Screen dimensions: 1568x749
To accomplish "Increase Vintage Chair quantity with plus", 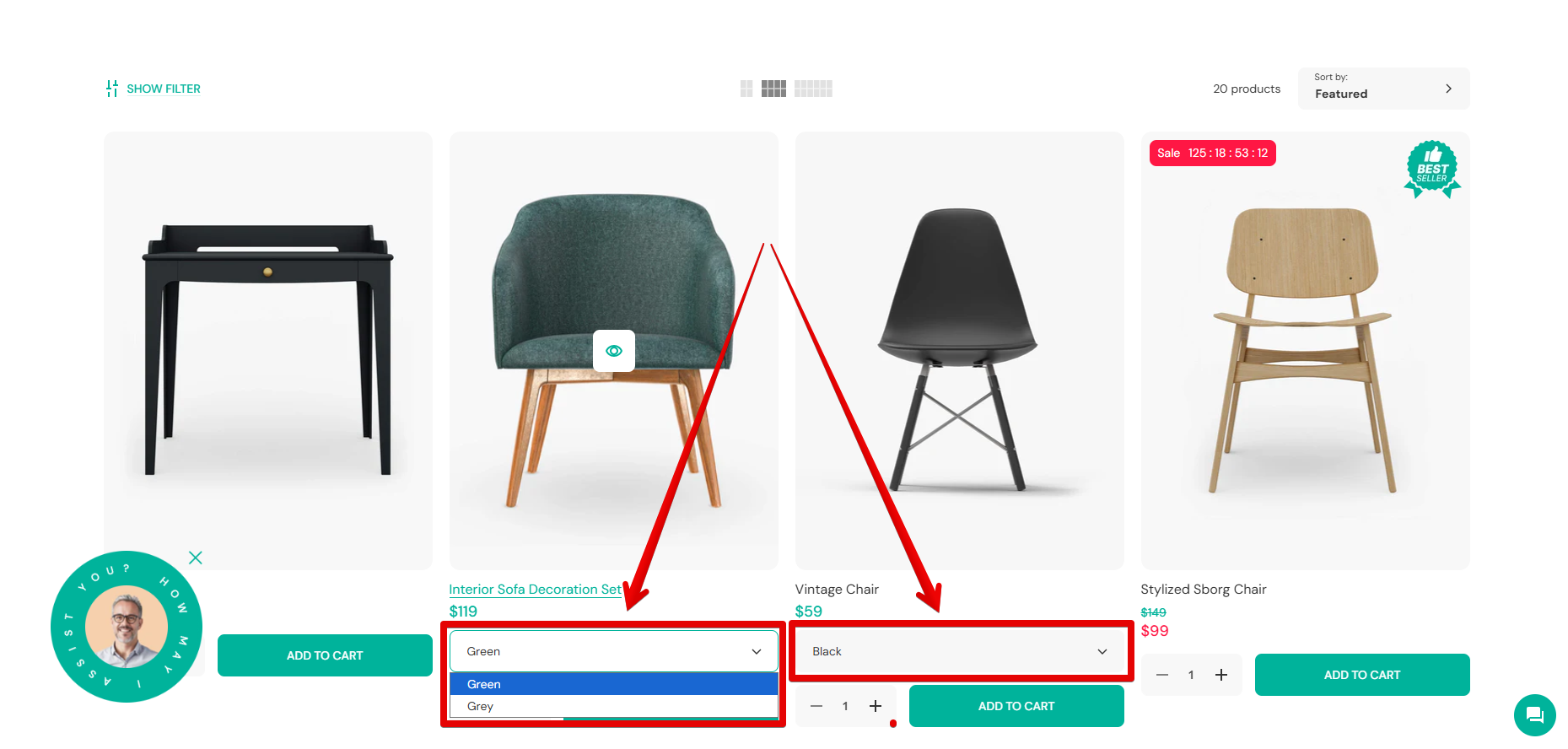I will pyautogui.click(x=876, y=706).
